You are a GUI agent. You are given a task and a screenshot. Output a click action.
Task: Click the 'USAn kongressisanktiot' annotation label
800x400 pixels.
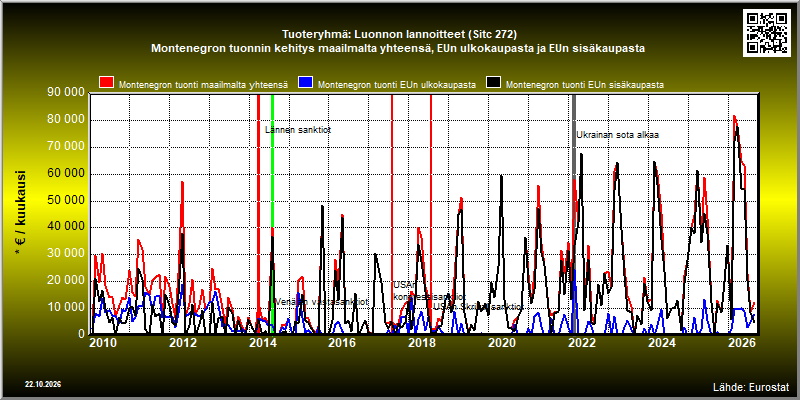(x=429, y=291)
